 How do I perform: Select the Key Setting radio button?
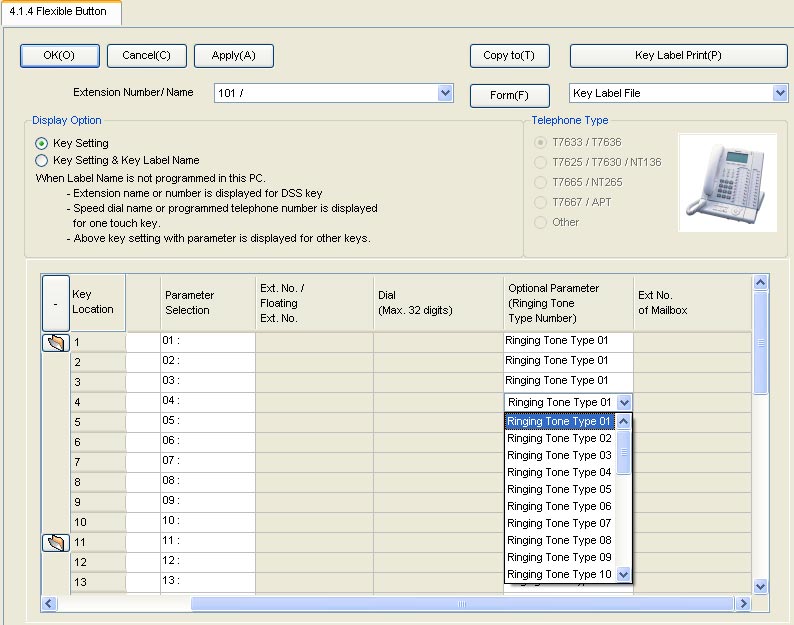tap(42, 143)
